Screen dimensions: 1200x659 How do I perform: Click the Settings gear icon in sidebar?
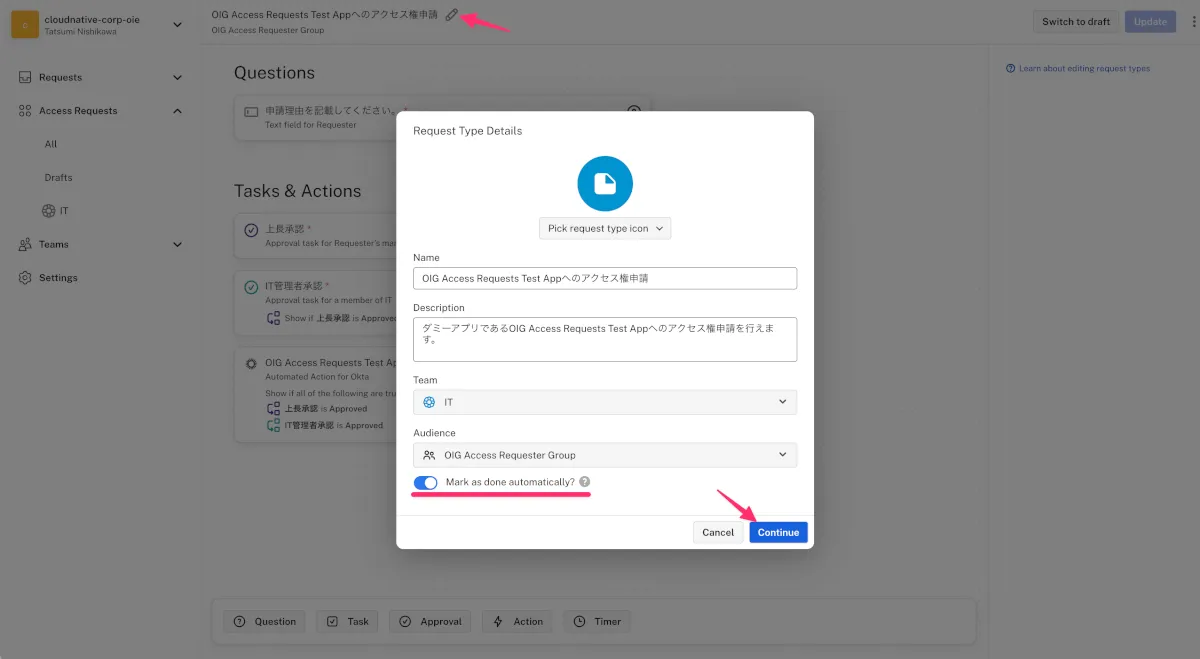(25, 278)
